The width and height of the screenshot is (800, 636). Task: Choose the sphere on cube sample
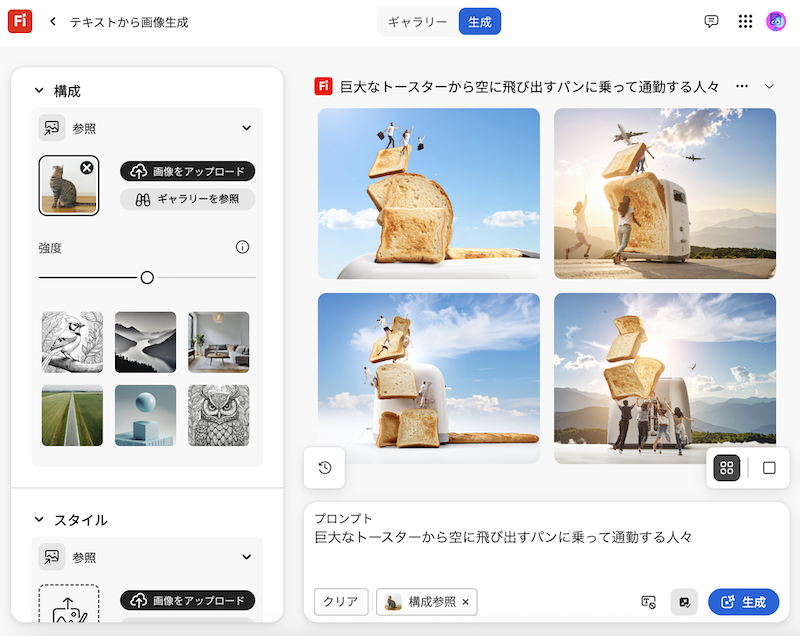pyautogui.click(x=145, y=416)
